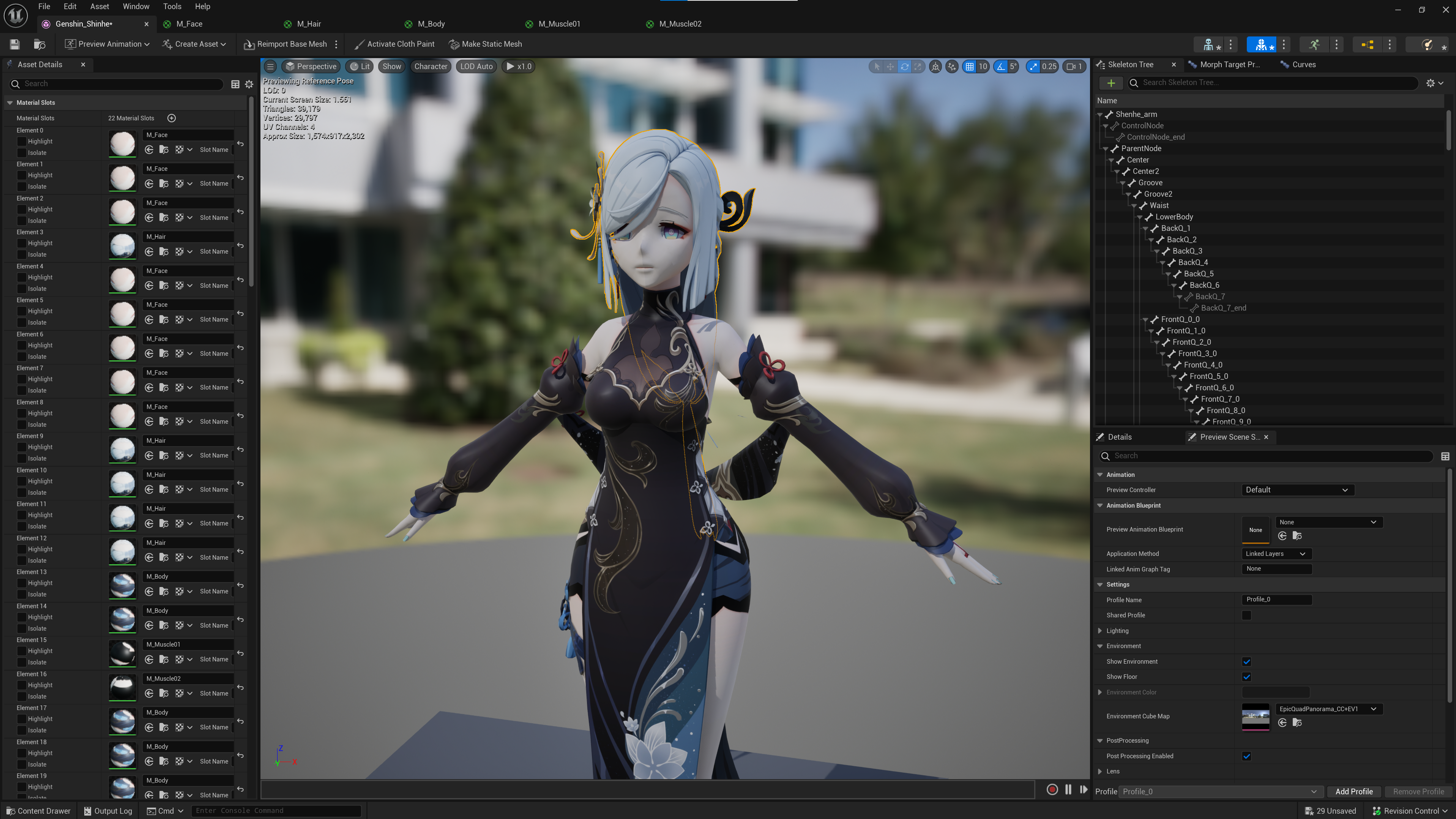Disable Post Processing Enabled checkbox

(x=1246, y=756)
